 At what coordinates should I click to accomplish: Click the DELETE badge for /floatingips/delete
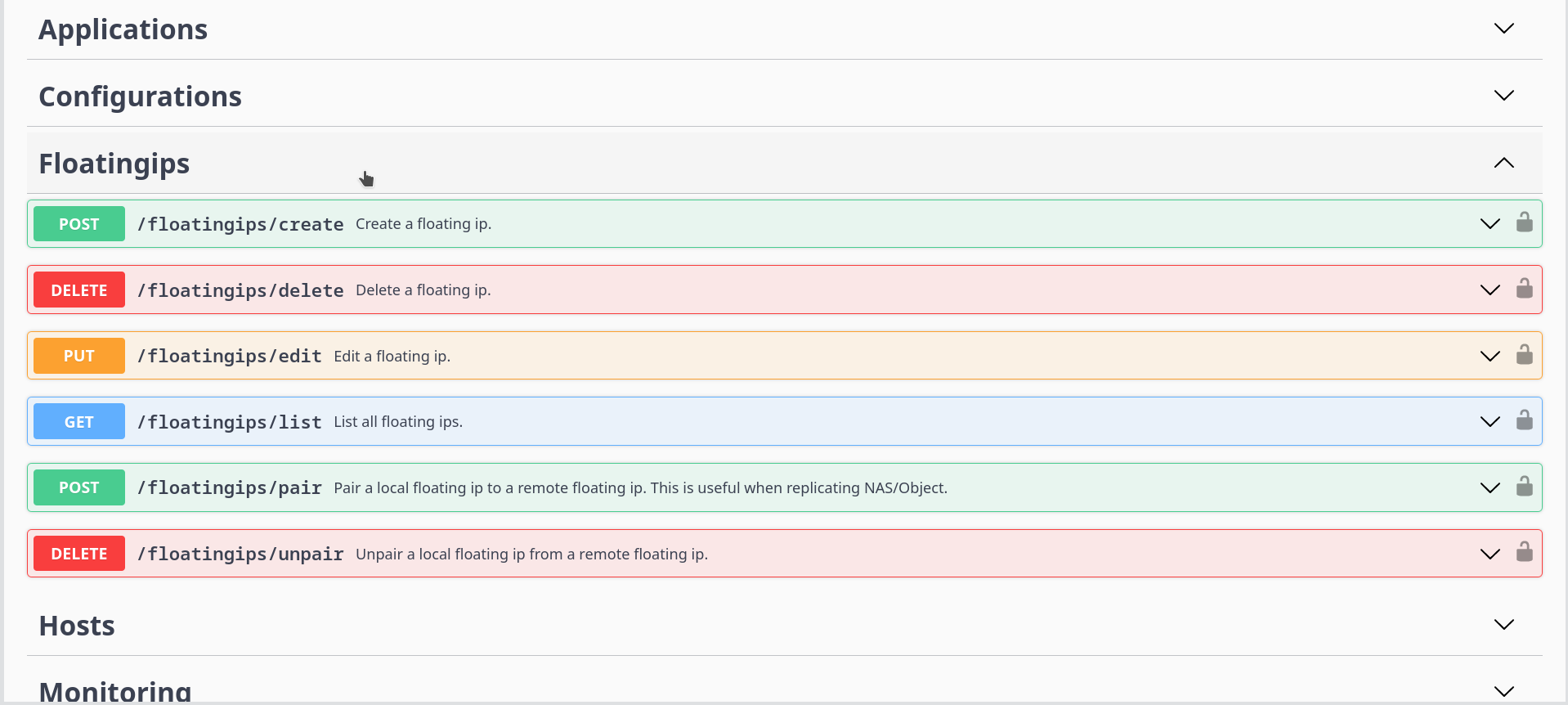79,290
